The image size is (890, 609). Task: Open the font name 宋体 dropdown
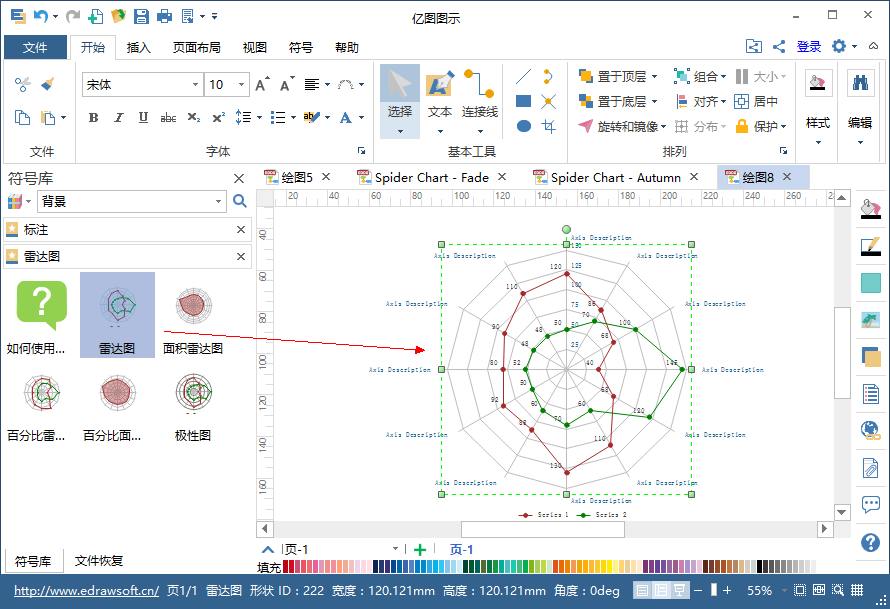pos(195,85)
